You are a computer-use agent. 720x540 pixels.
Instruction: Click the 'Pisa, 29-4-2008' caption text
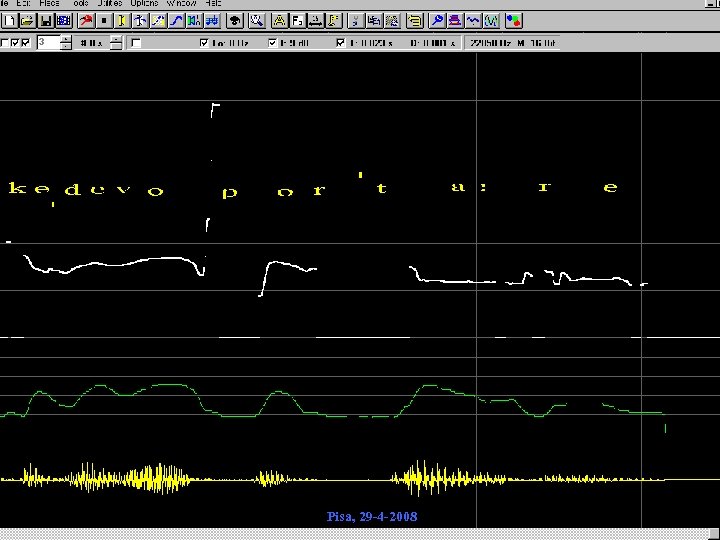(372, 517)
